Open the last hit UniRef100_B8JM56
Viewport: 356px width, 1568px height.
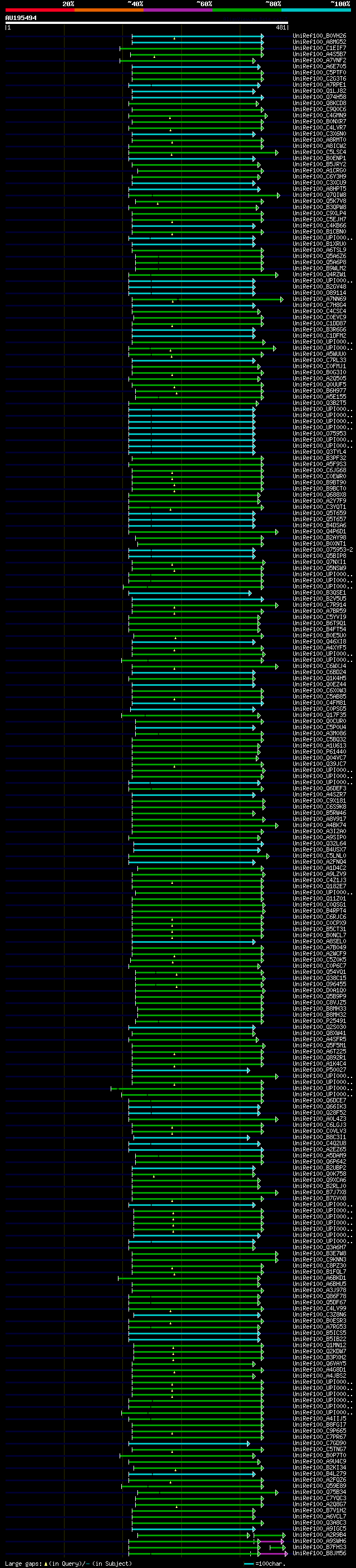coord(319,1554)
